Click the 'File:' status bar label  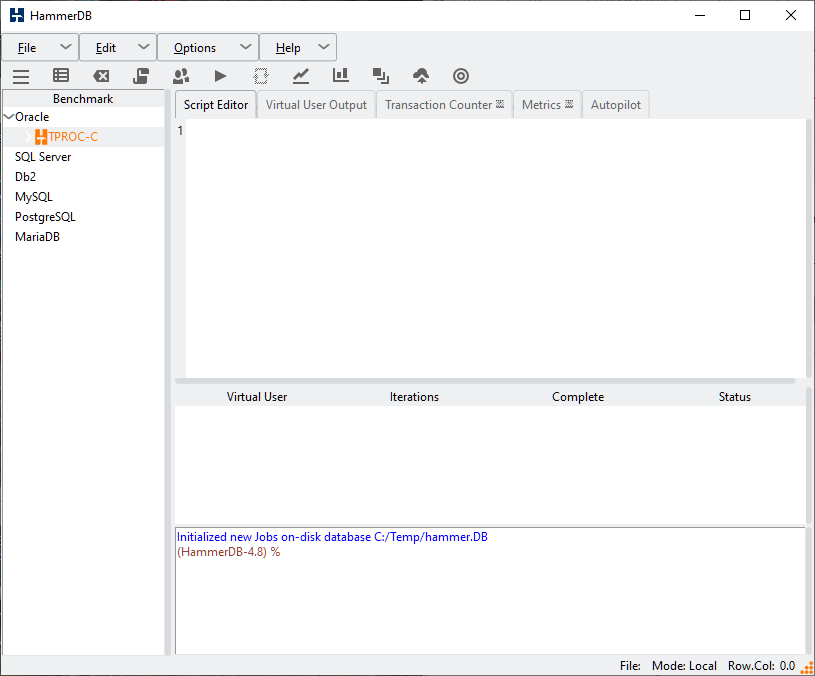[630, 666]
